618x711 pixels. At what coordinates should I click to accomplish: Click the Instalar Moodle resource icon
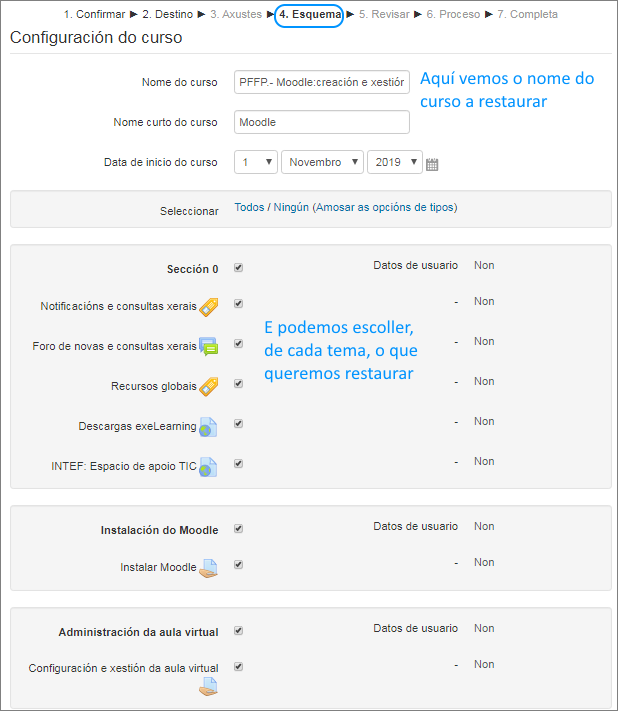[209, 568]
